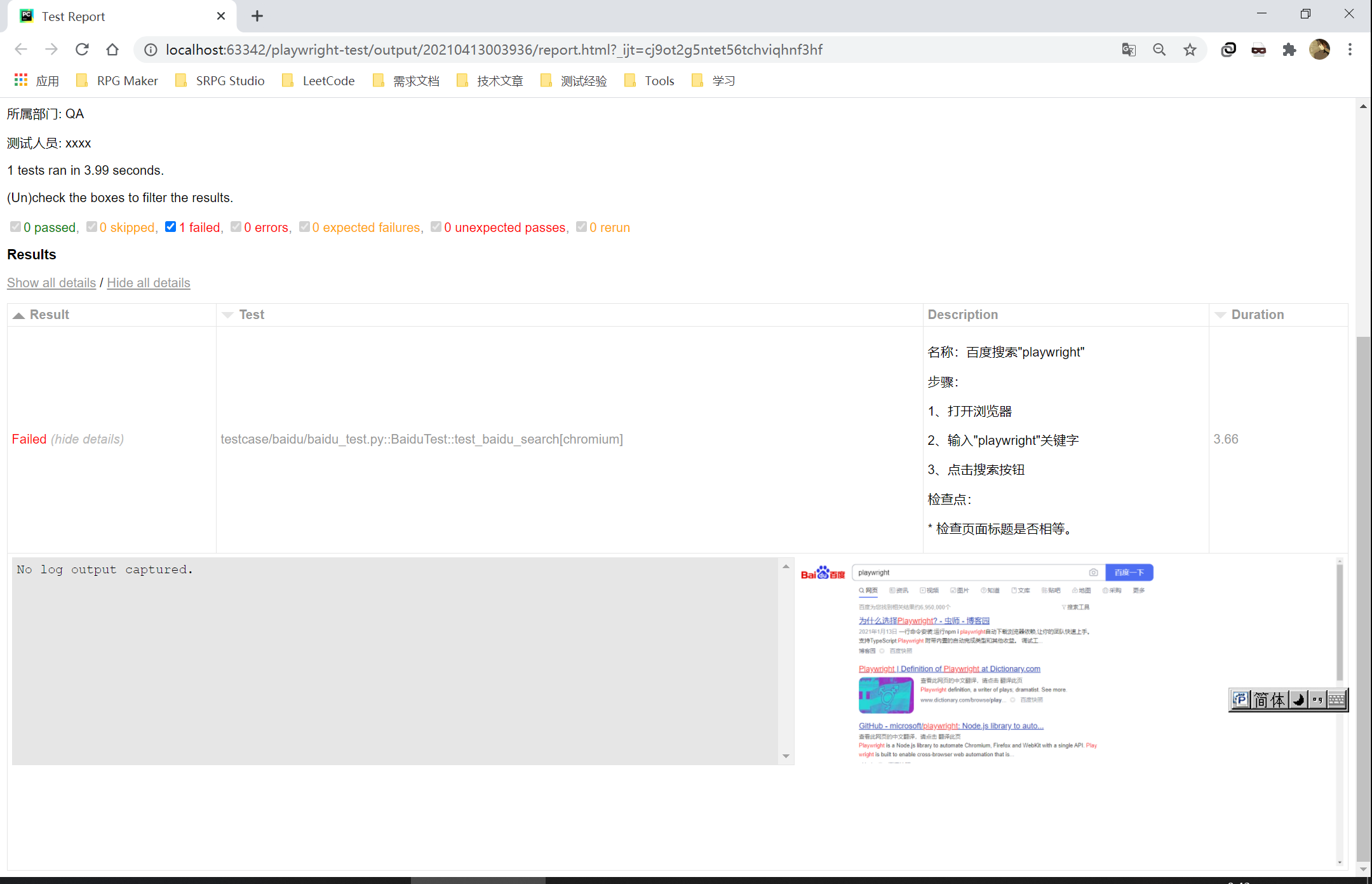This screenshot has width=1372, height=884.
Task: Click the "Show all details" link
Action: (x=51, y=283)
